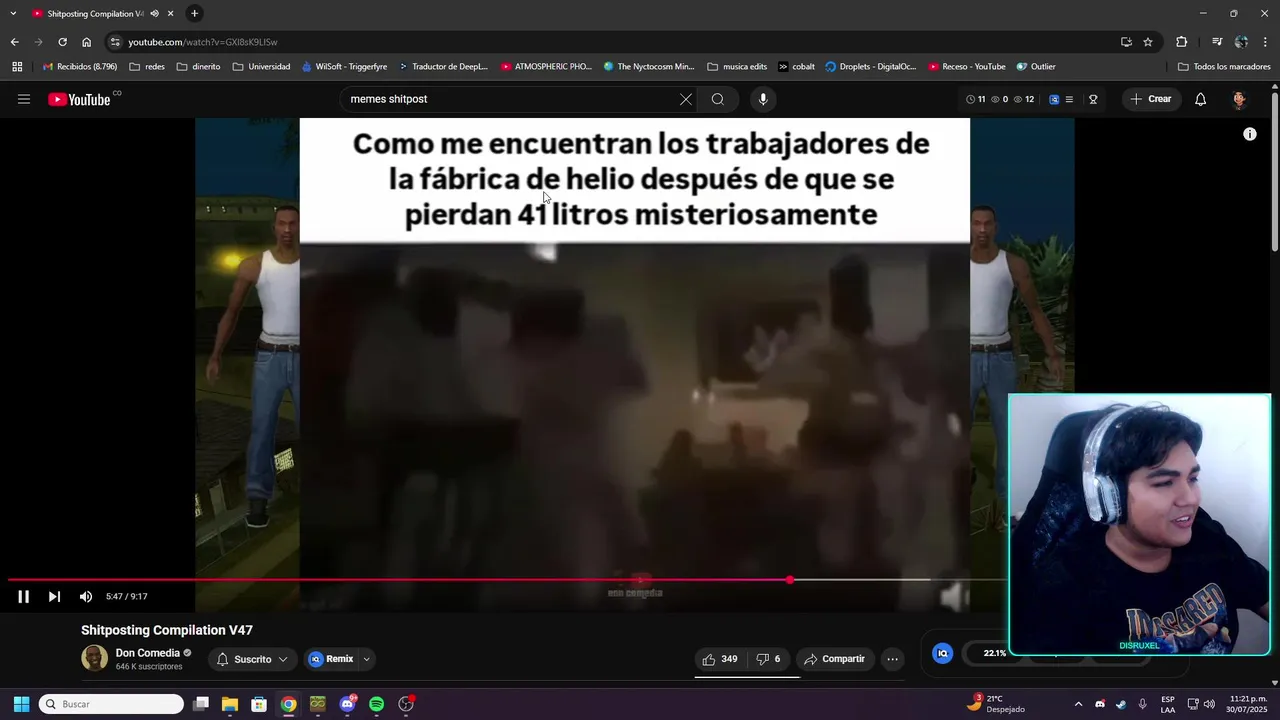Open YouTube account avatar menu
The width and height of the screenshot is (1280, 720).
pyautogui.click(x=1239, y=99)
